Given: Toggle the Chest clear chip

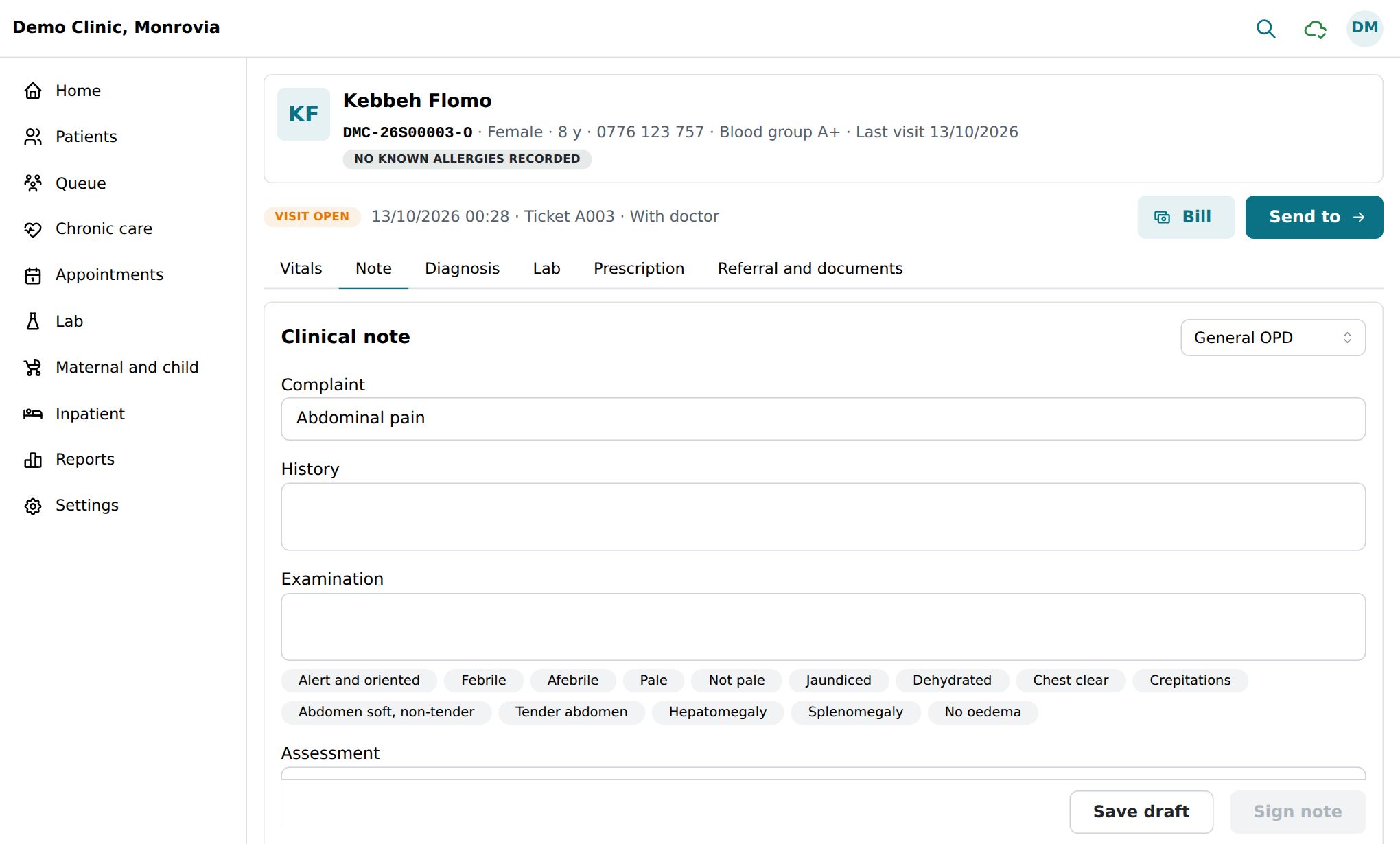Looking at the screenshot, I should tap(1071, 680).
